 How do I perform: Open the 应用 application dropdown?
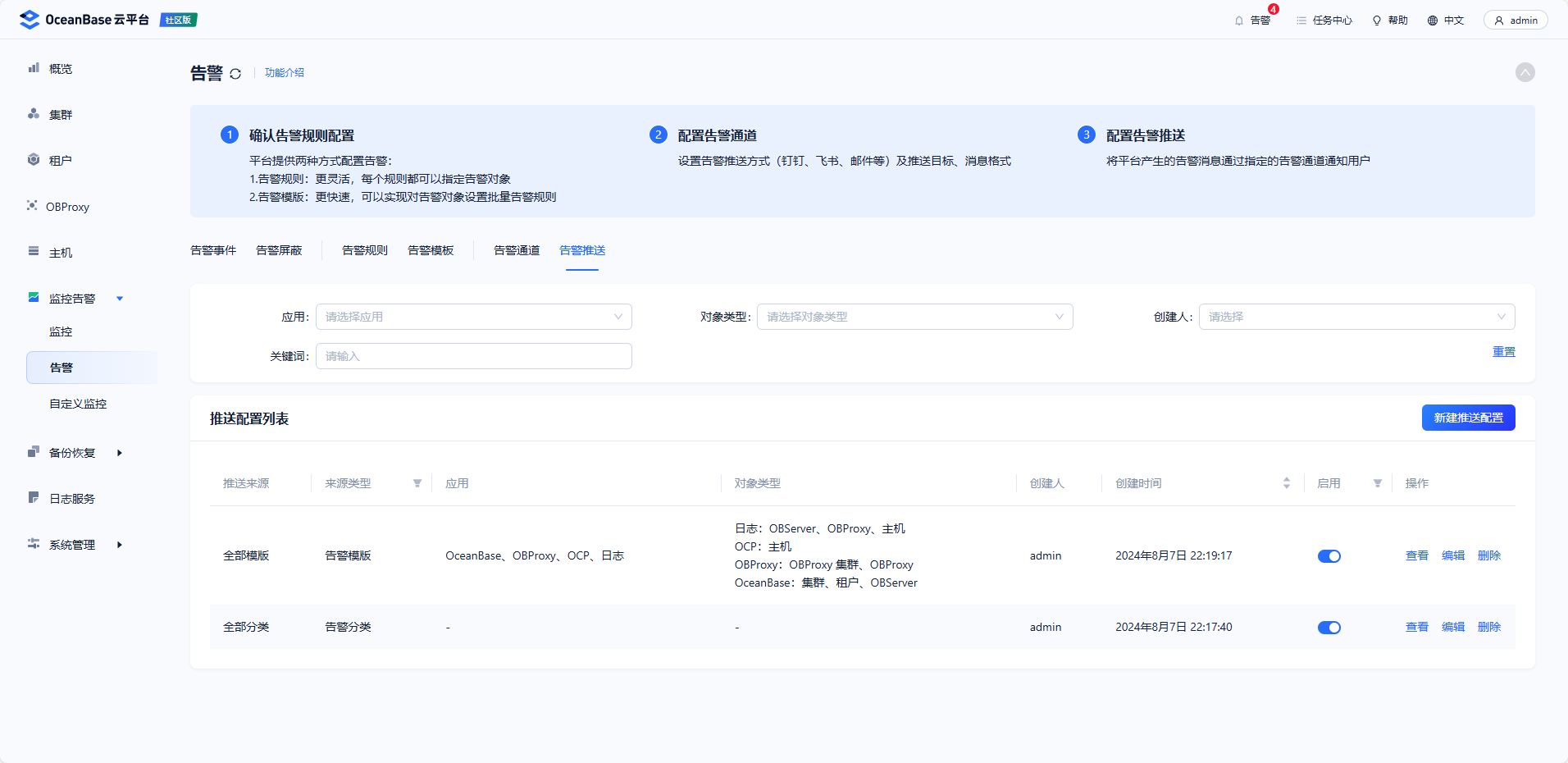point(474,317)
